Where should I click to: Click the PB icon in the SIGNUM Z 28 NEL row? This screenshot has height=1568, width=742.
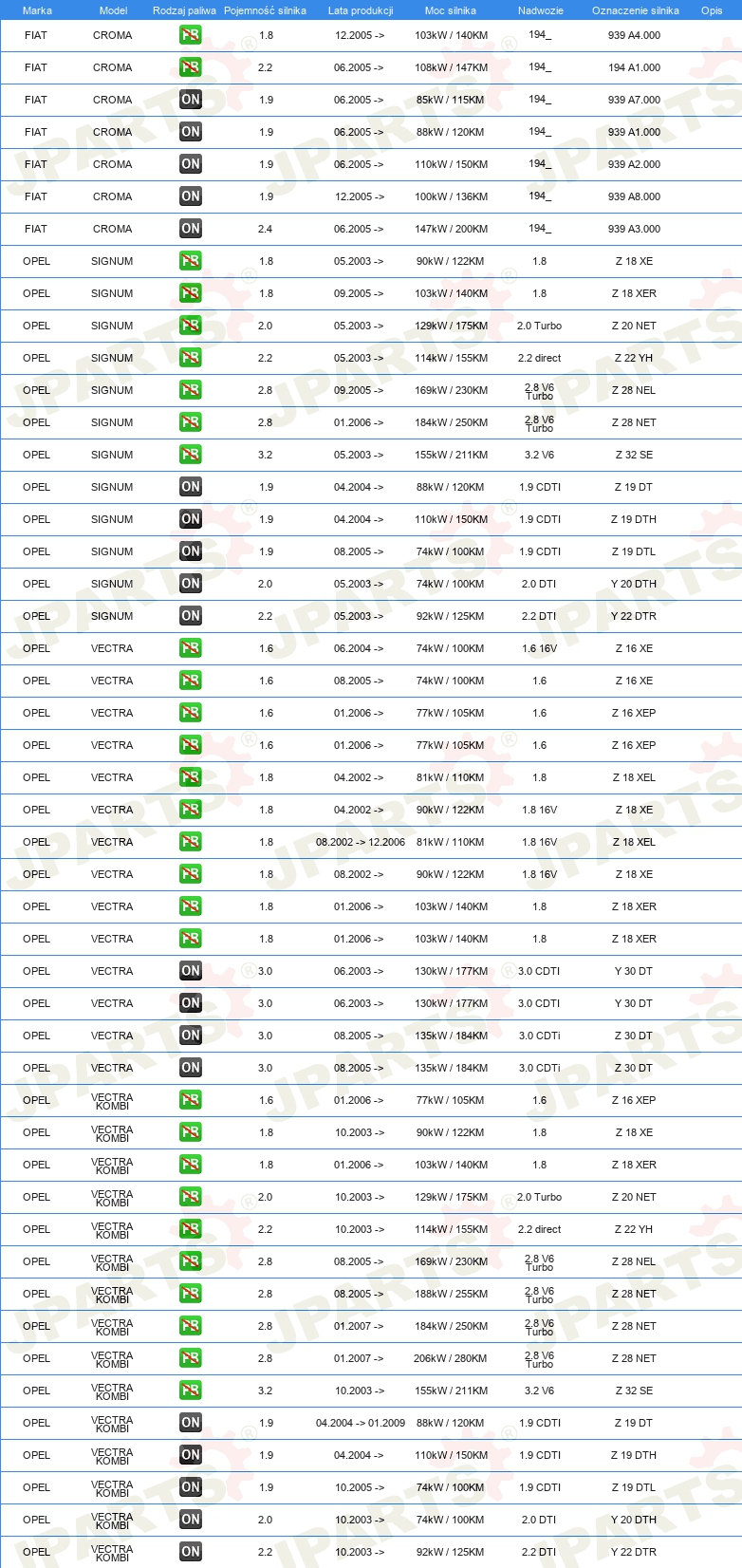click(191, 390)
